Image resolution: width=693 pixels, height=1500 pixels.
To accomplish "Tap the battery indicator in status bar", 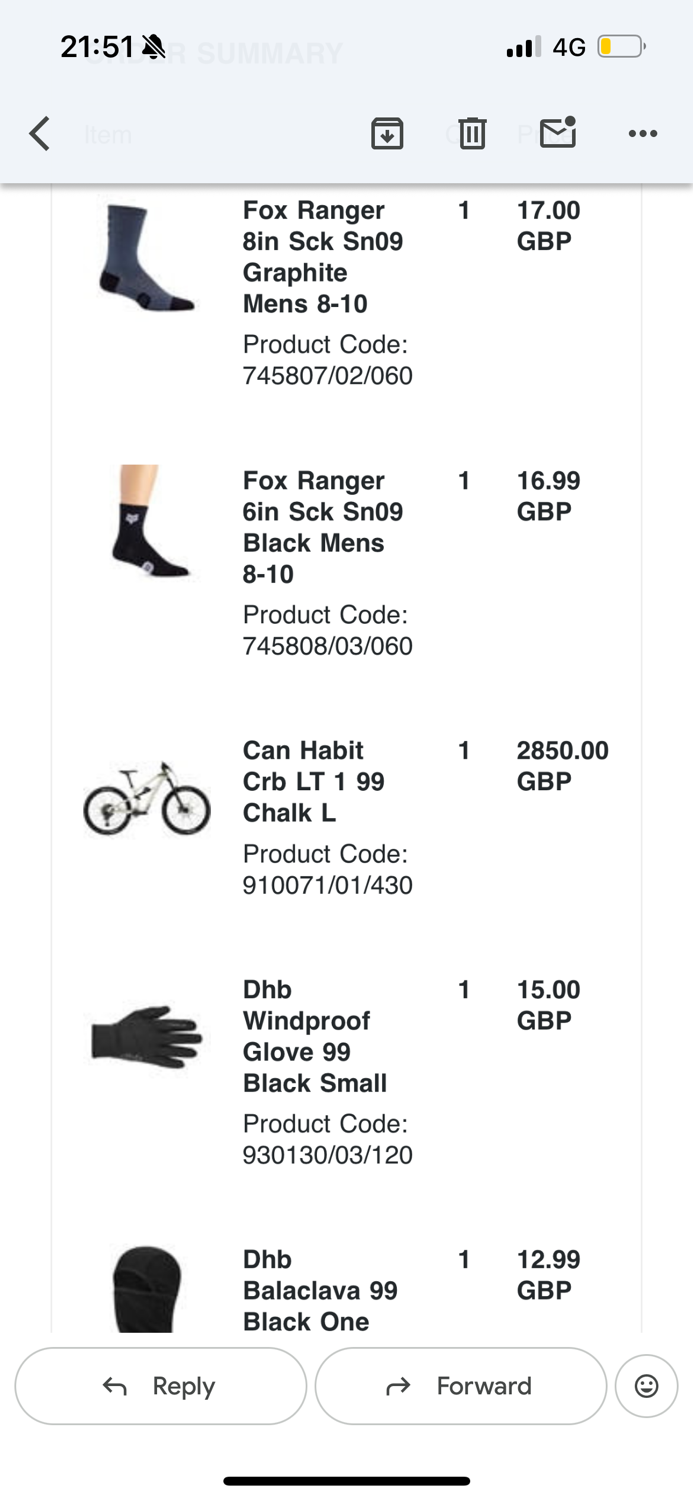I will click(x=621, y=47).
